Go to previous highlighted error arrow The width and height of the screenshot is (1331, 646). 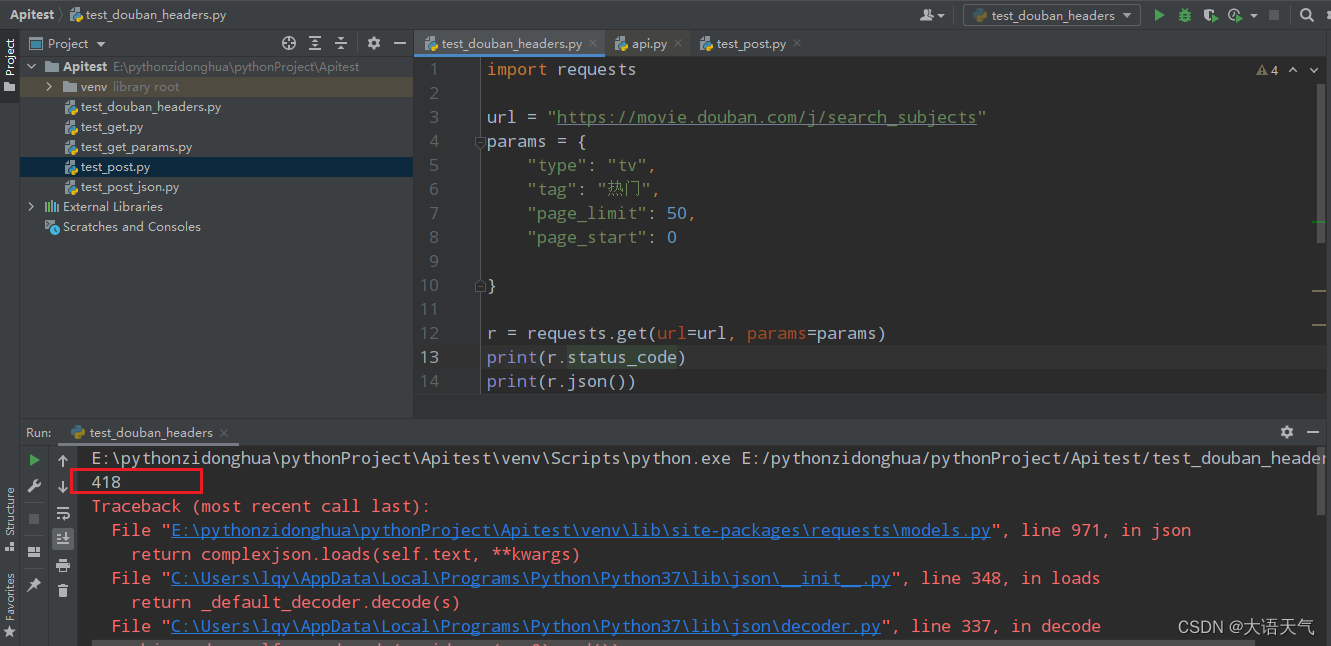click(x=1294, y=70)
